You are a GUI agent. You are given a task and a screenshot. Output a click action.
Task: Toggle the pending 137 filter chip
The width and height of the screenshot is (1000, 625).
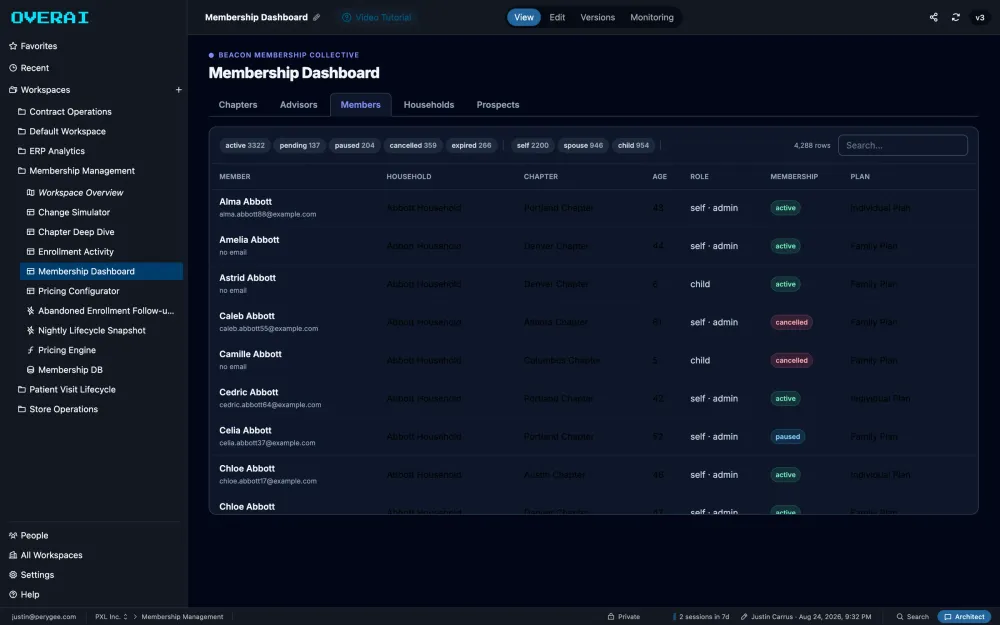(300, 145)
